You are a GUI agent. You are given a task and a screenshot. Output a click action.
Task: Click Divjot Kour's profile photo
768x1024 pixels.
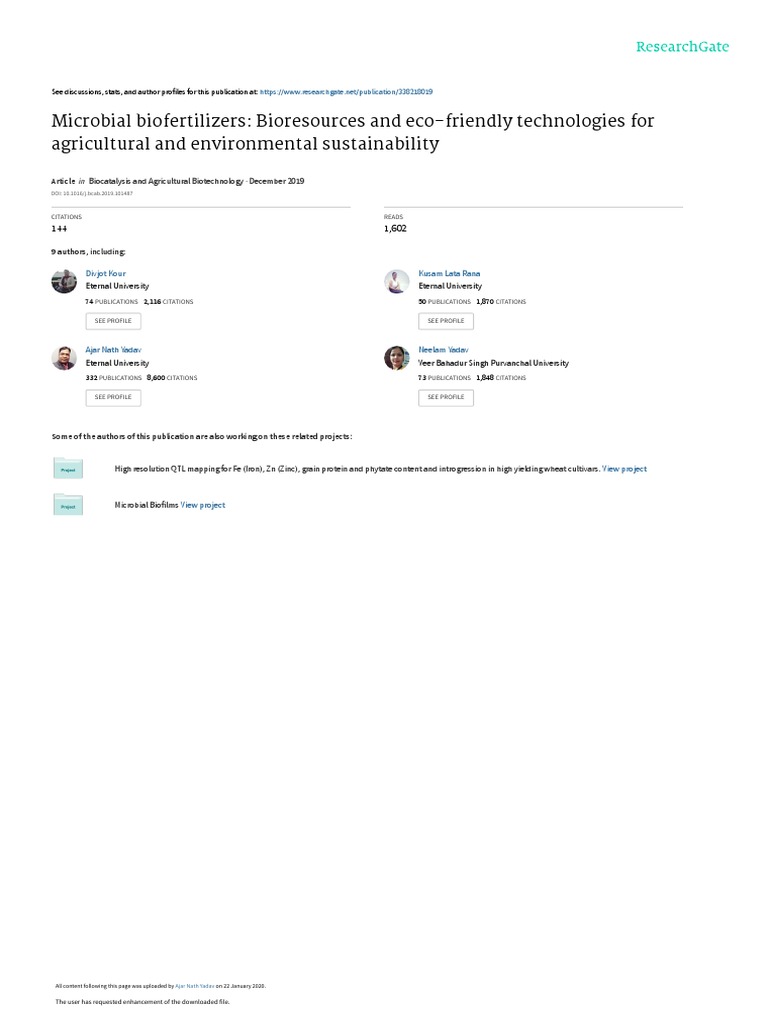pos(64,282)
